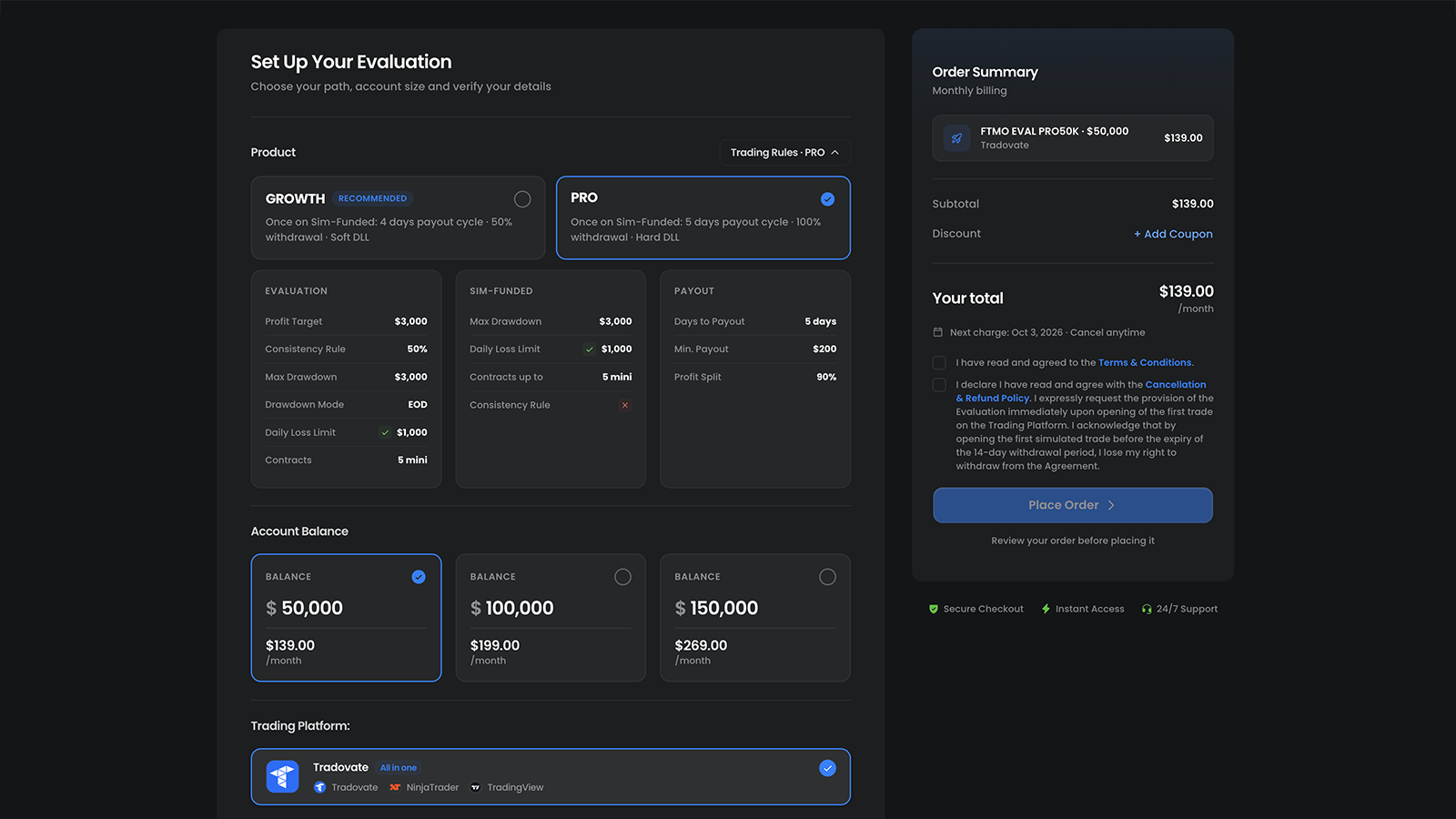Click the Drawdown Mode EOD value
This screenshot has width=1456, height=819.
click(418, 405)
